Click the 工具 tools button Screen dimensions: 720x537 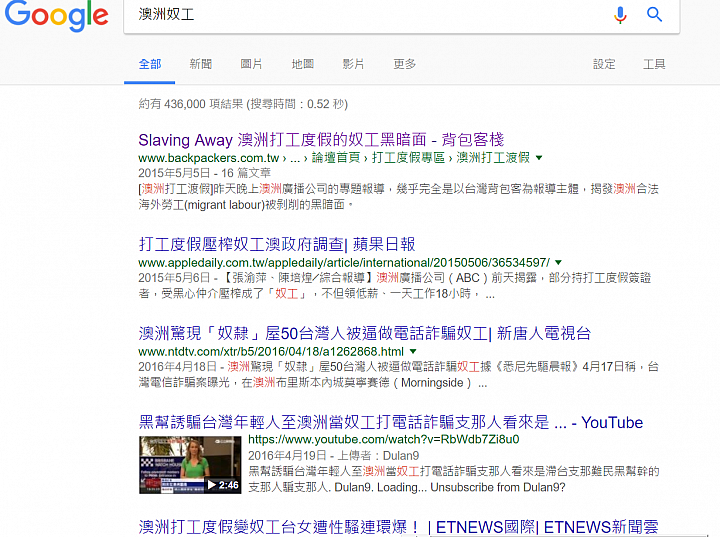point(654,64)
